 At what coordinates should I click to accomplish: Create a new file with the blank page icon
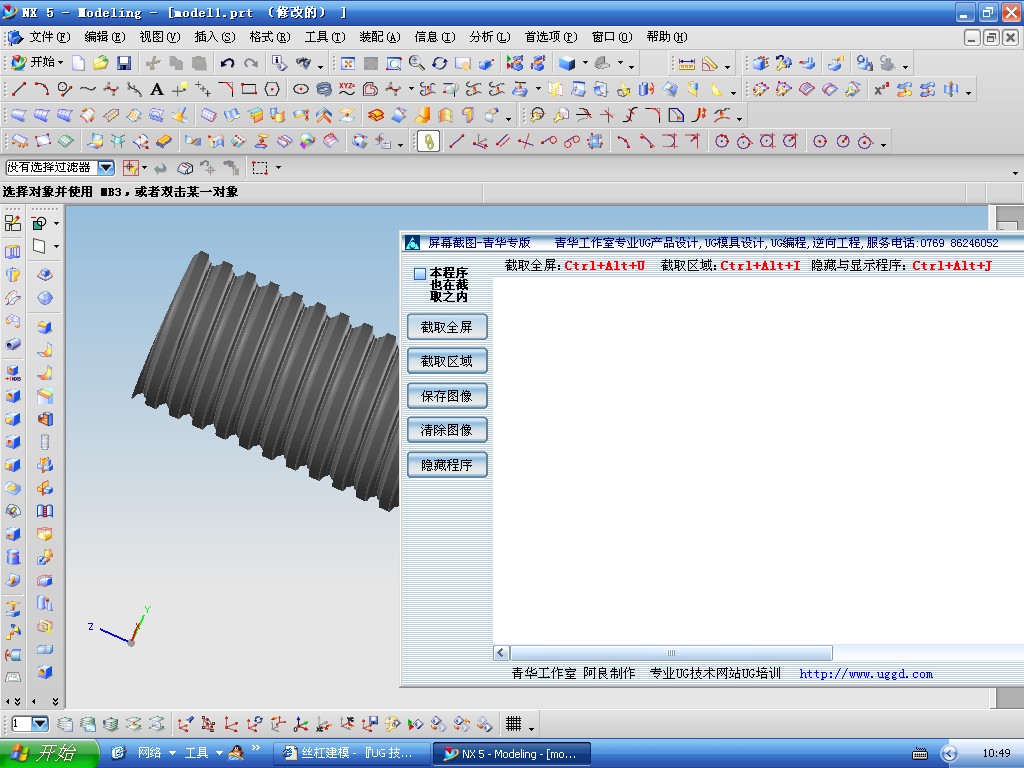pos(78,63)
